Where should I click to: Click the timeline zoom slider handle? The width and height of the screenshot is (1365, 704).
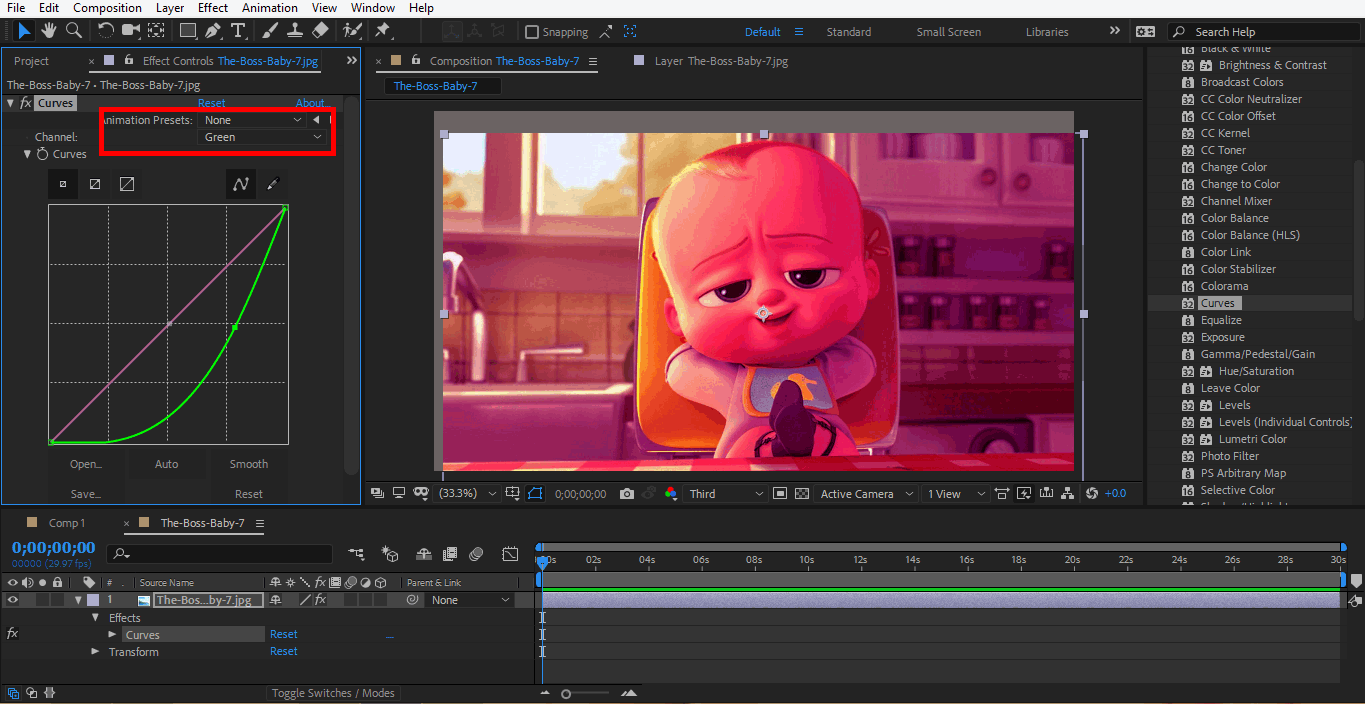pyautogui.click(x=566, y=694)
